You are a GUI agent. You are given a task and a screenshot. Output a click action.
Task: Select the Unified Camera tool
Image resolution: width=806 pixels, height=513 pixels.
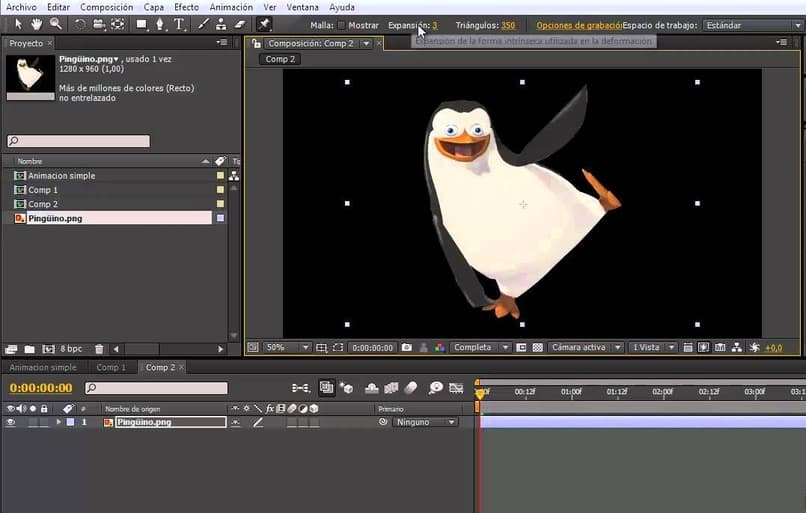click(99, 24)
